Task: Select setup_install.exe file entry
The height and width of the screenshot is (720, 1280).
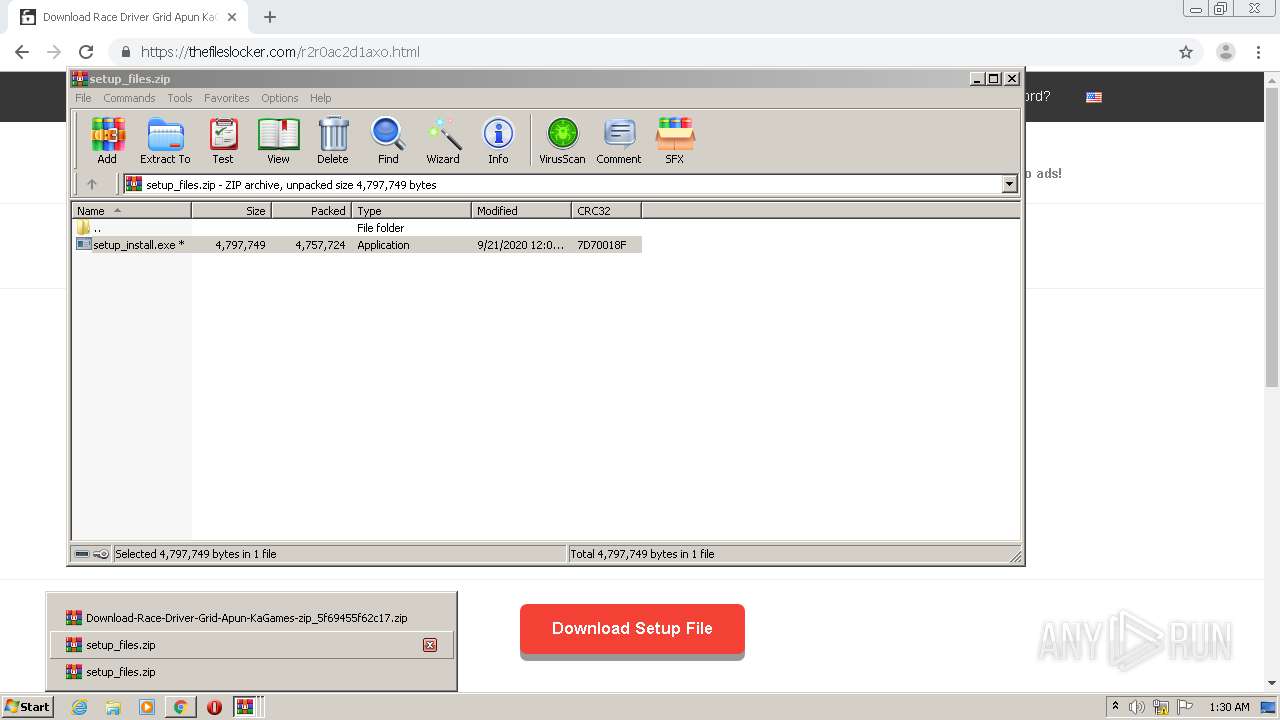Action: click(x=358, y=245)
